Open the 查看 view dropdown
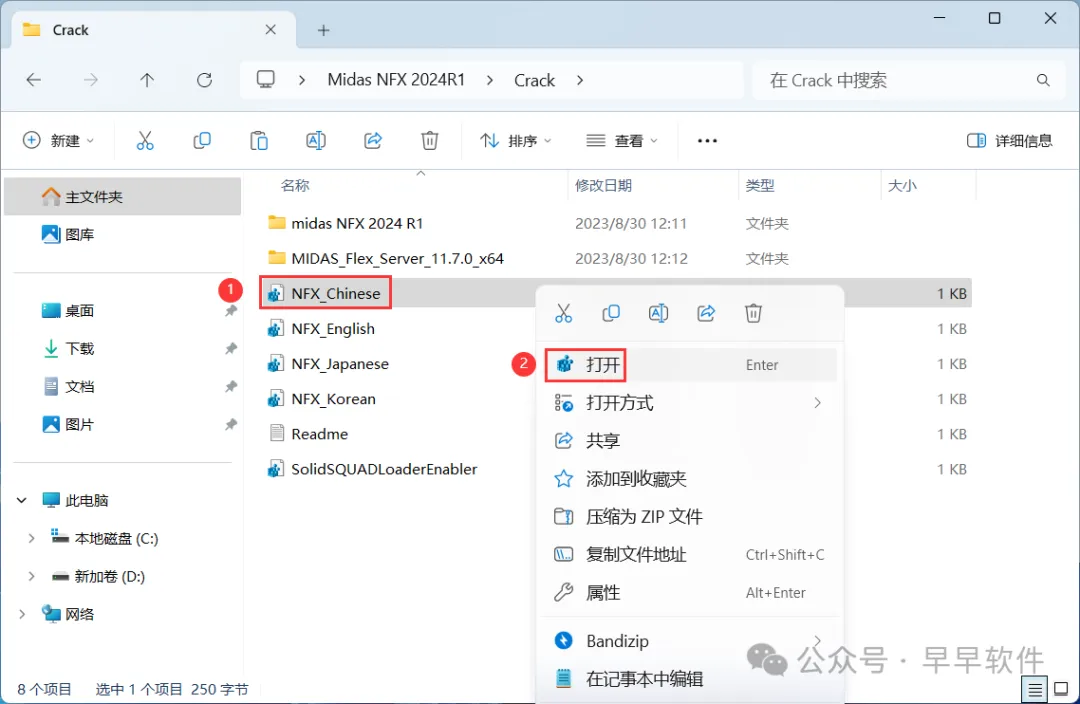The image size is (1080, 704). 622,141
